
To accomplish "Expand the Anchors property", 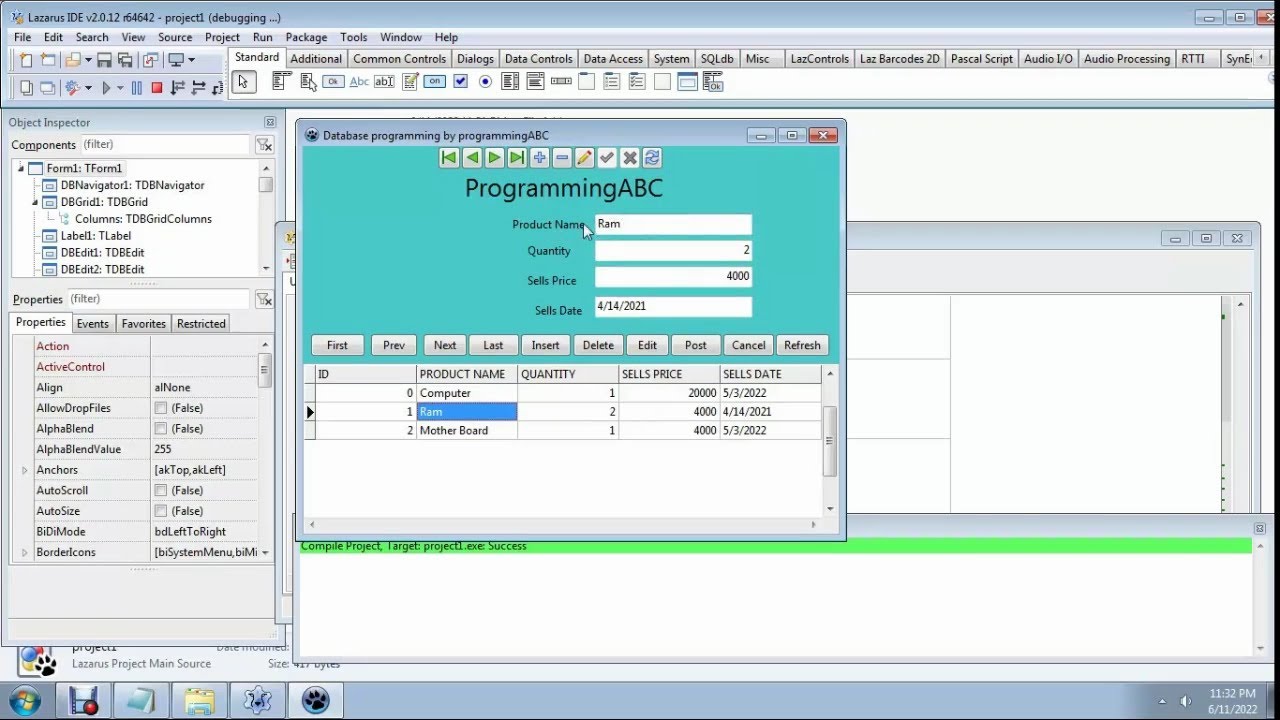I will pyautogui.click(x=25, y=470).
